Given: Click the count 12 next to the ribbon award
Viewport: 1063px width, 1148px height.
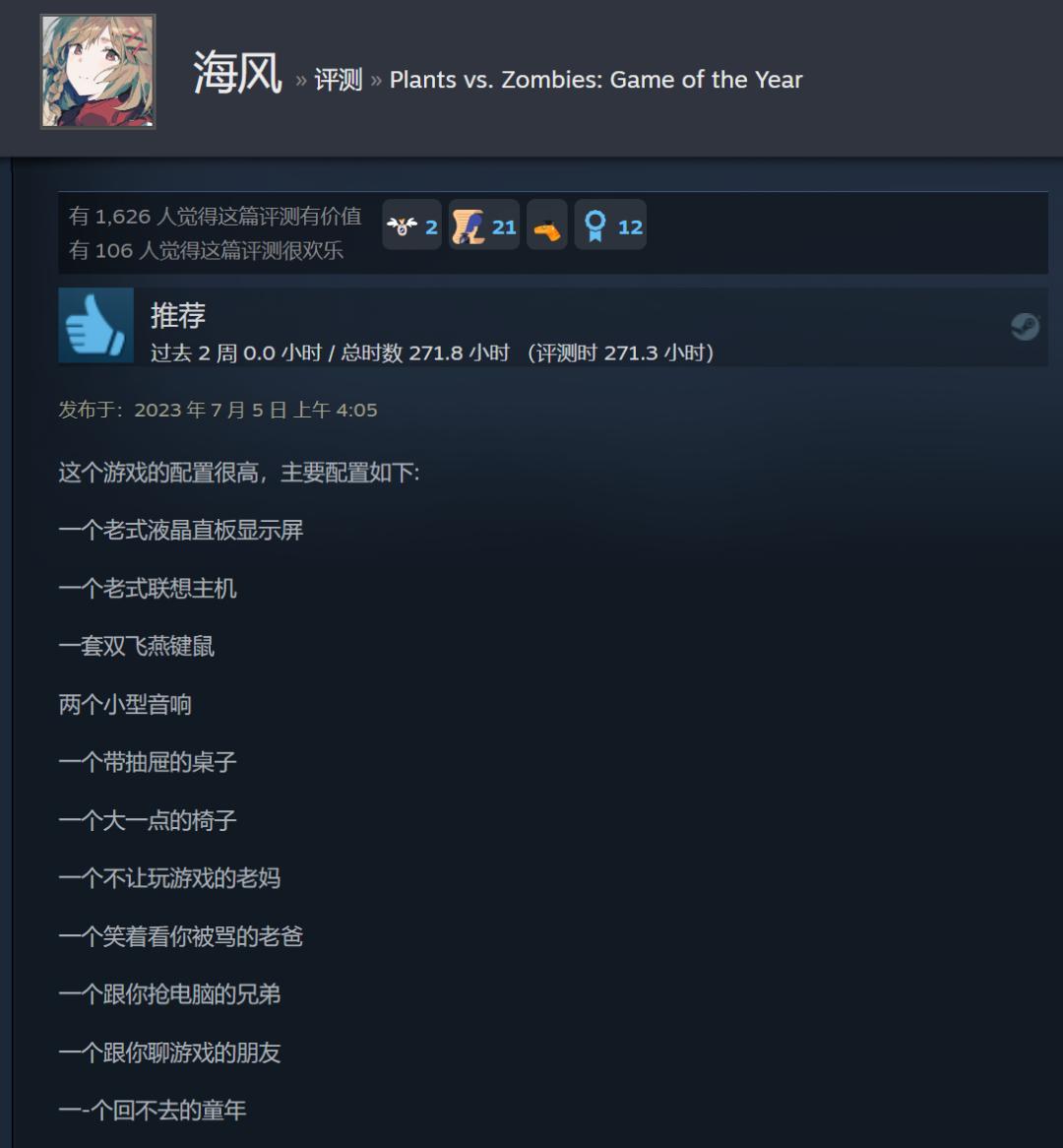Looking at the screenshot, I should tap(630, 227).
